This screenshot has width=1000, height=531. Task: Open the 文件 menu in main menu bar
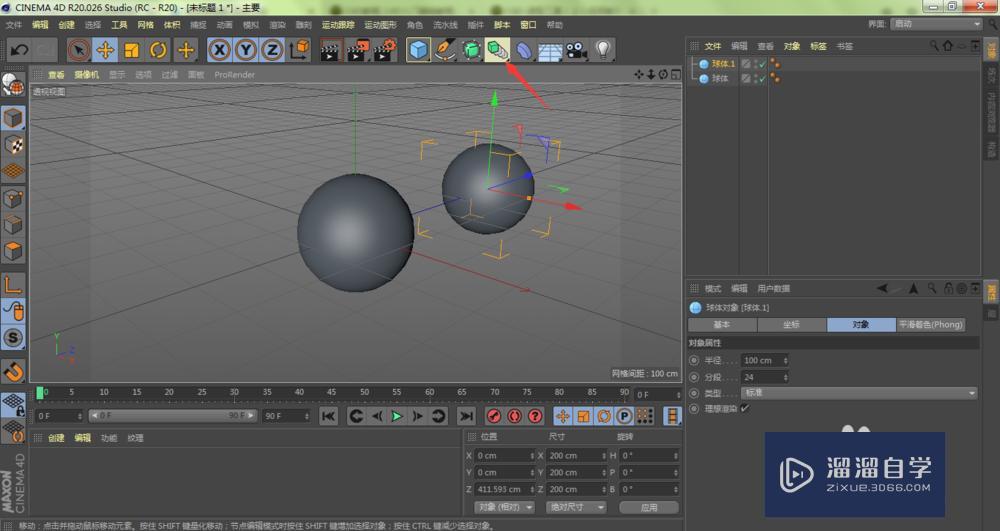[14, 25]
